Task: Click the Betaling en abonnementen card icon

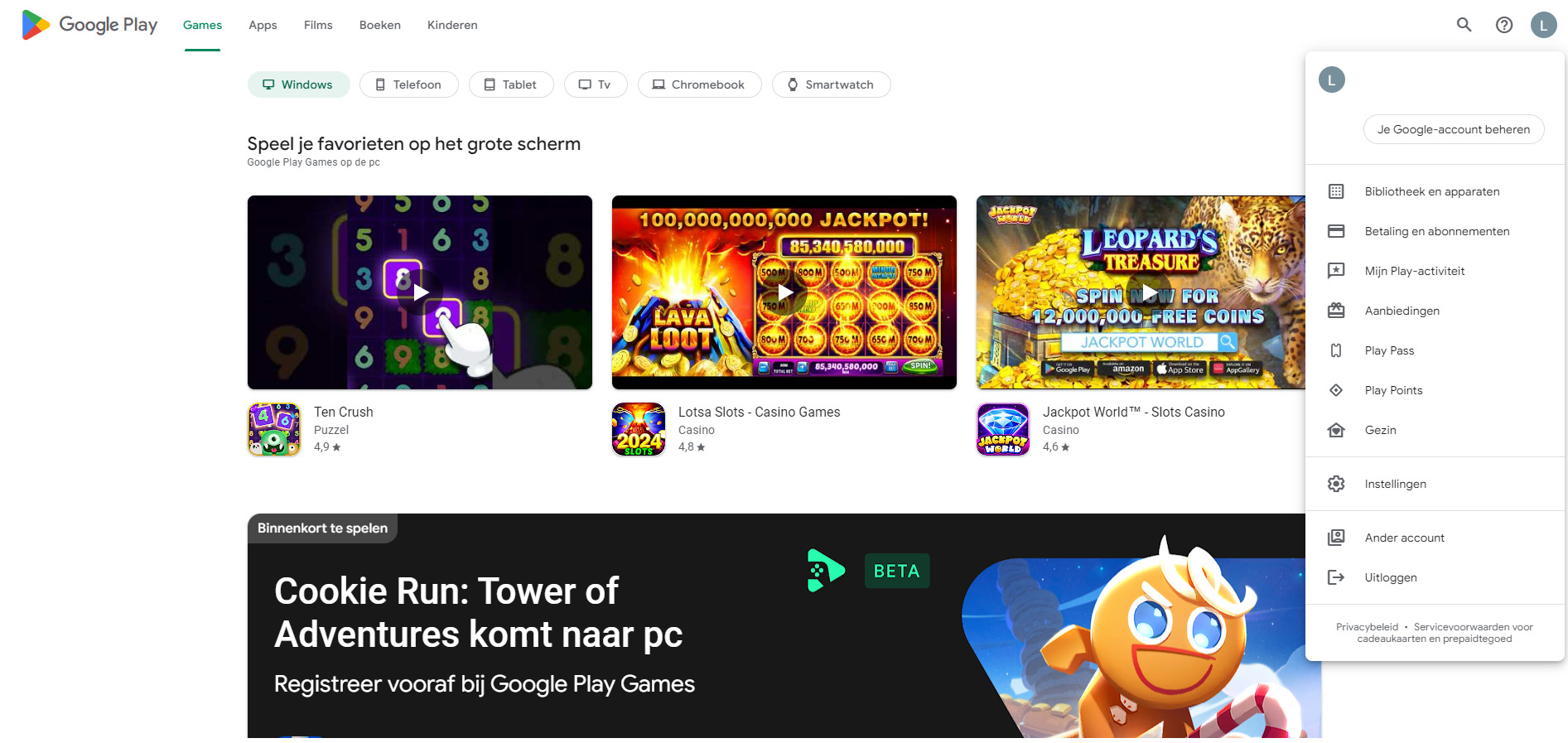Action: [x=1336, y=231]
